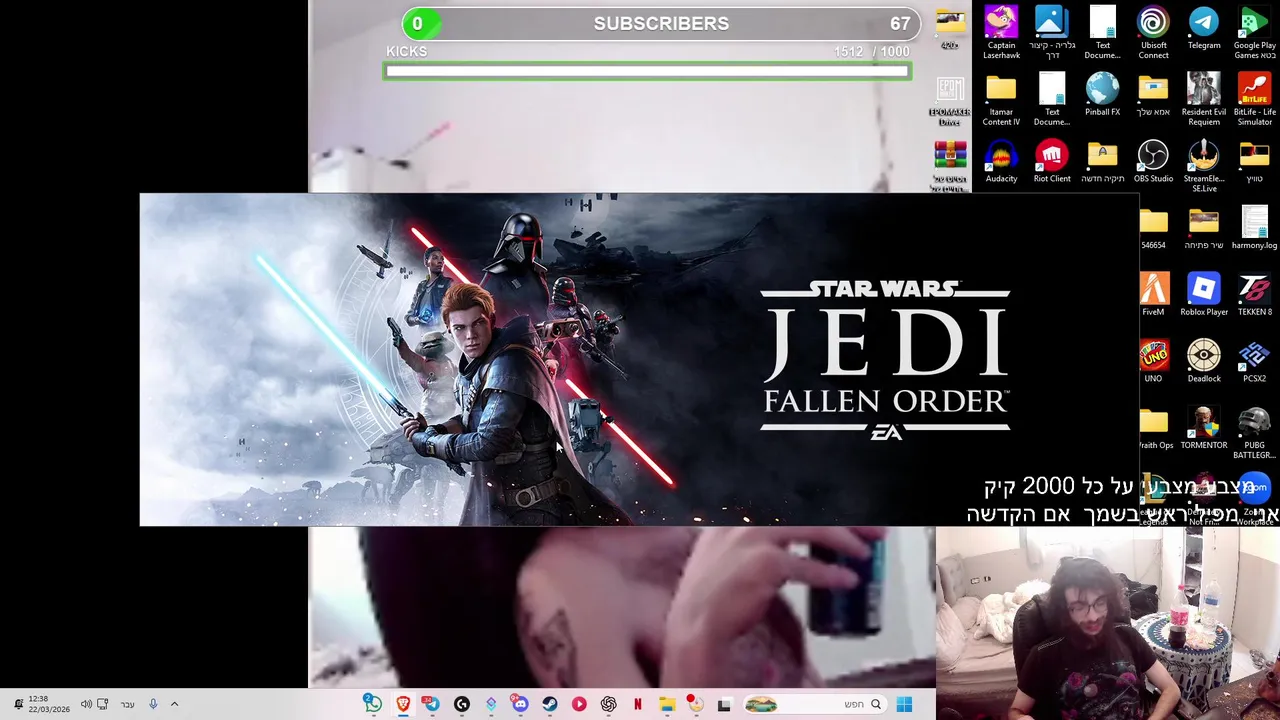The image size is (1280, 720).
Task: Open PCSX2 emulator shortcut
Action: click(x=1254, y=362)
